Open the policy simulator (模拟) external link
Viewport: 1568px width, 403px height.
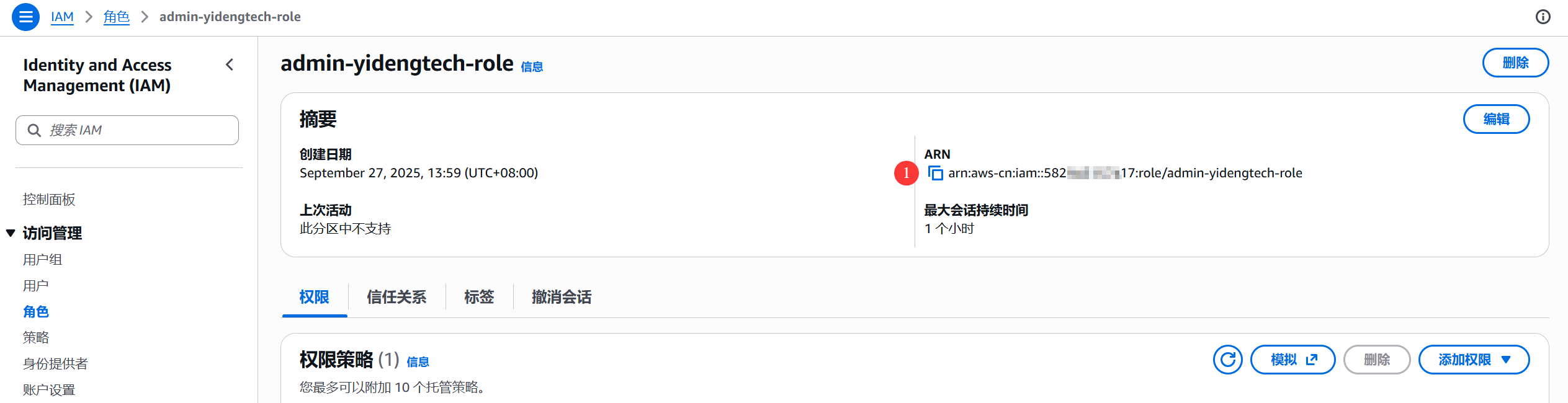click(1292, 360)
